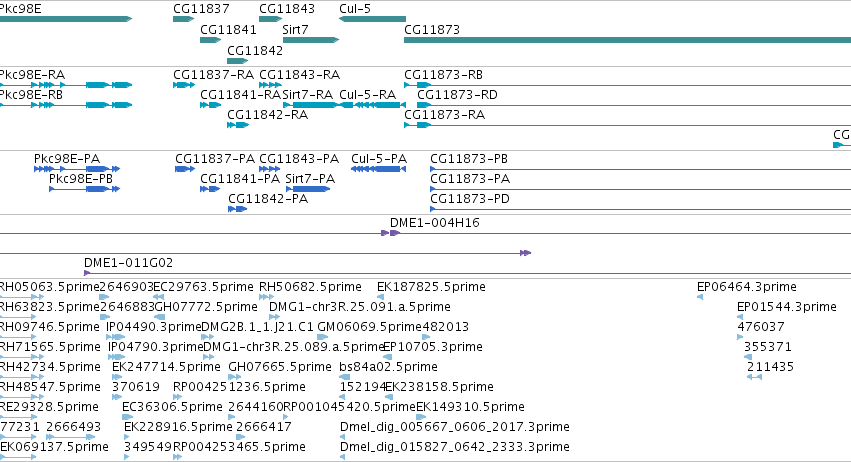Click EST EK228916.5prime
The height and width of the screenshot is (462, 851).
click(x=178, y=427)
